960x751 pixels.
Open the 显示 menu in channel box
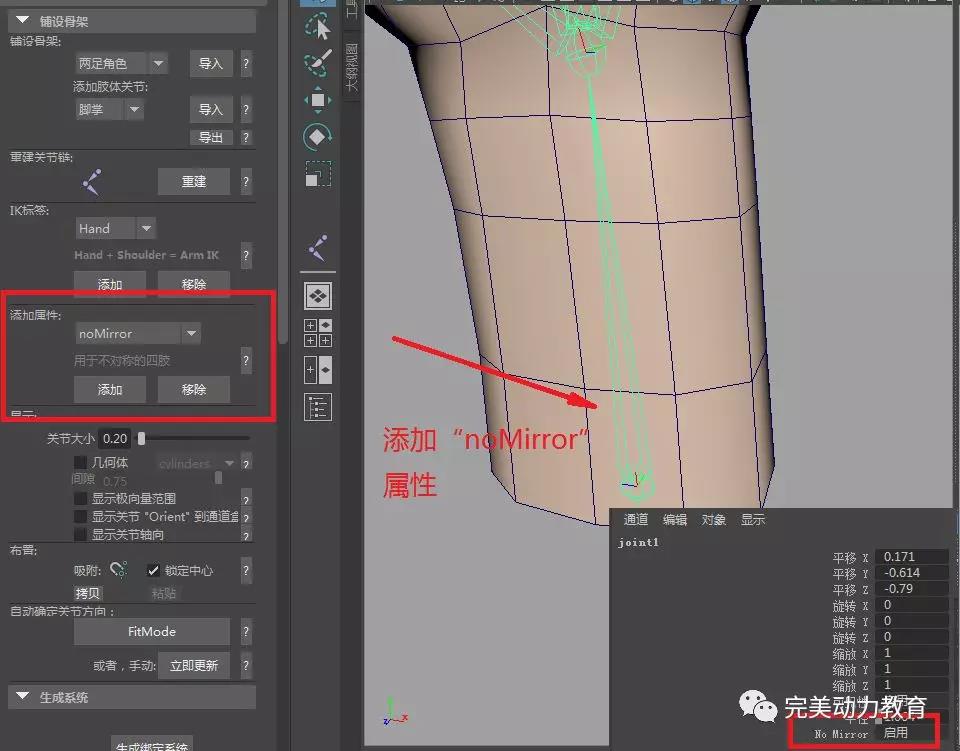(x=753, y=519)
